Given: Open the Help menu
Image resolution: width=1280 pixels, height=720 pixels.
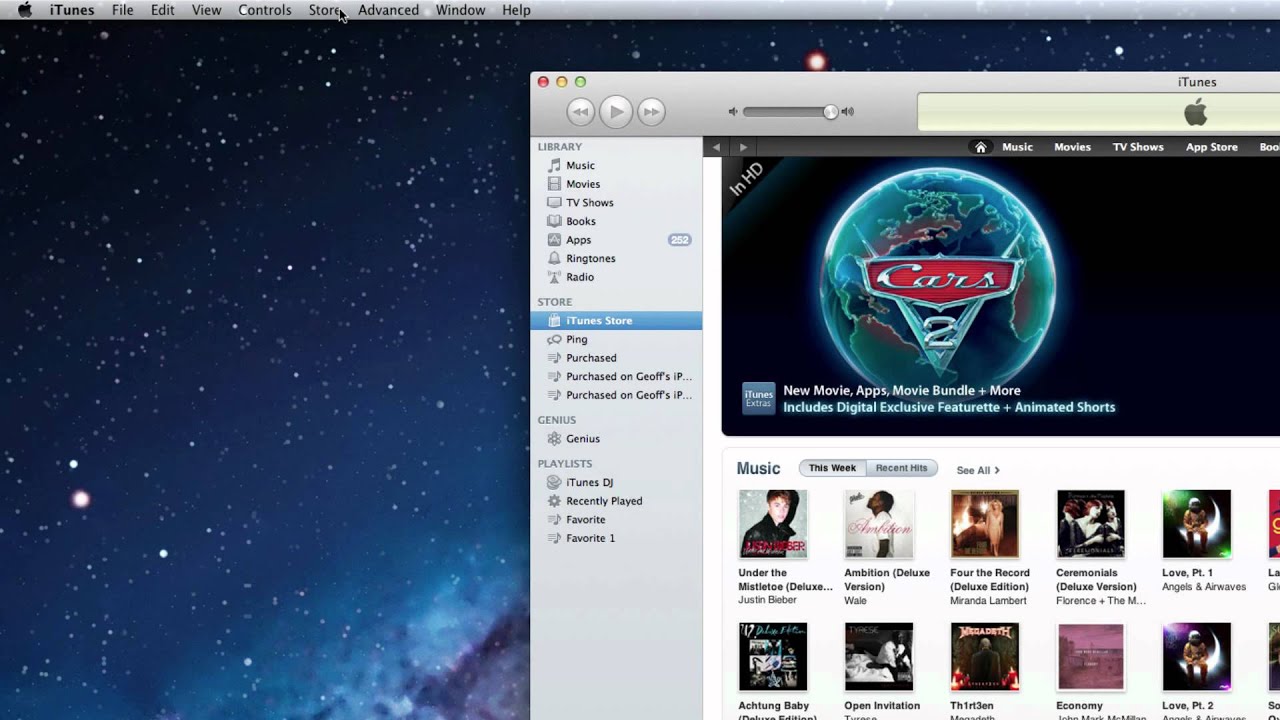Looking at the screenshot, I should pyautogui.click(x=516, y=10).
